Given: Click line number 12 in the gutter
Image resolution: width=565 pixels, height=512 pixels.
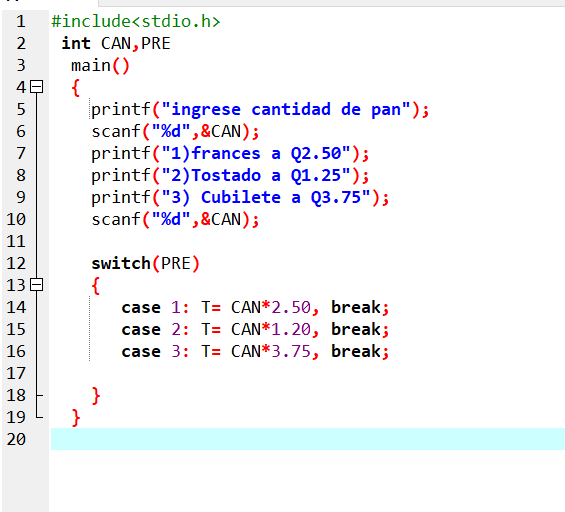Looking at the screenshot, I should [16, 263].
